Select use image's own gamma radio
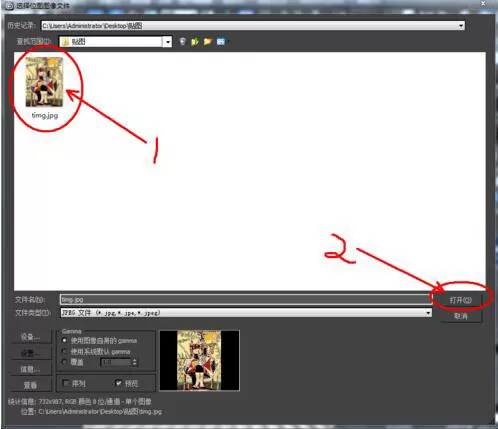This screenshot has height=429, width=498. pyautogui.click(x=65, y=340)
